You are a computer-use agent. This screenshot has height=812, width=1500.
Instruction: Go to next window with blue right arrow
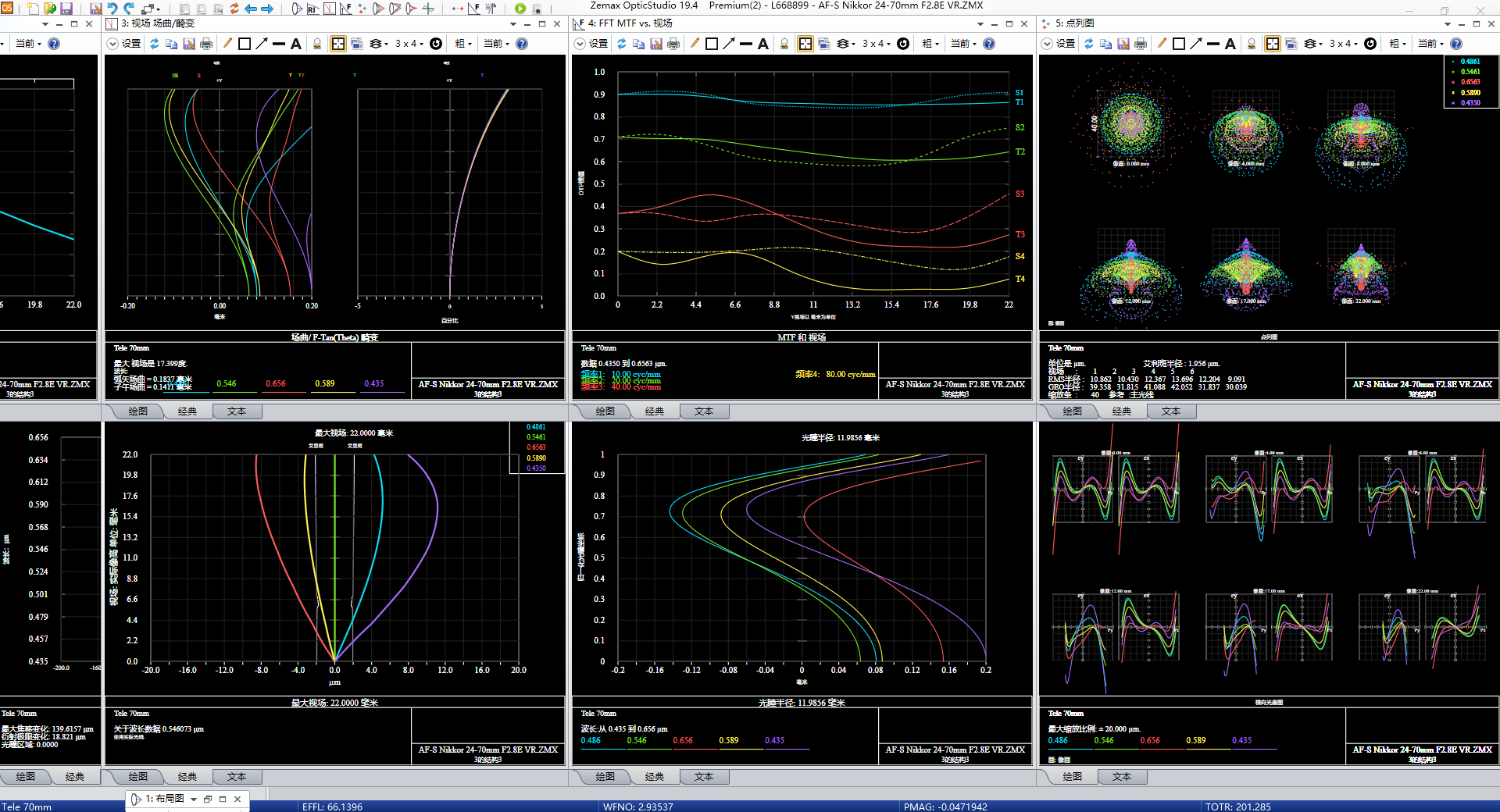(267, 9)
